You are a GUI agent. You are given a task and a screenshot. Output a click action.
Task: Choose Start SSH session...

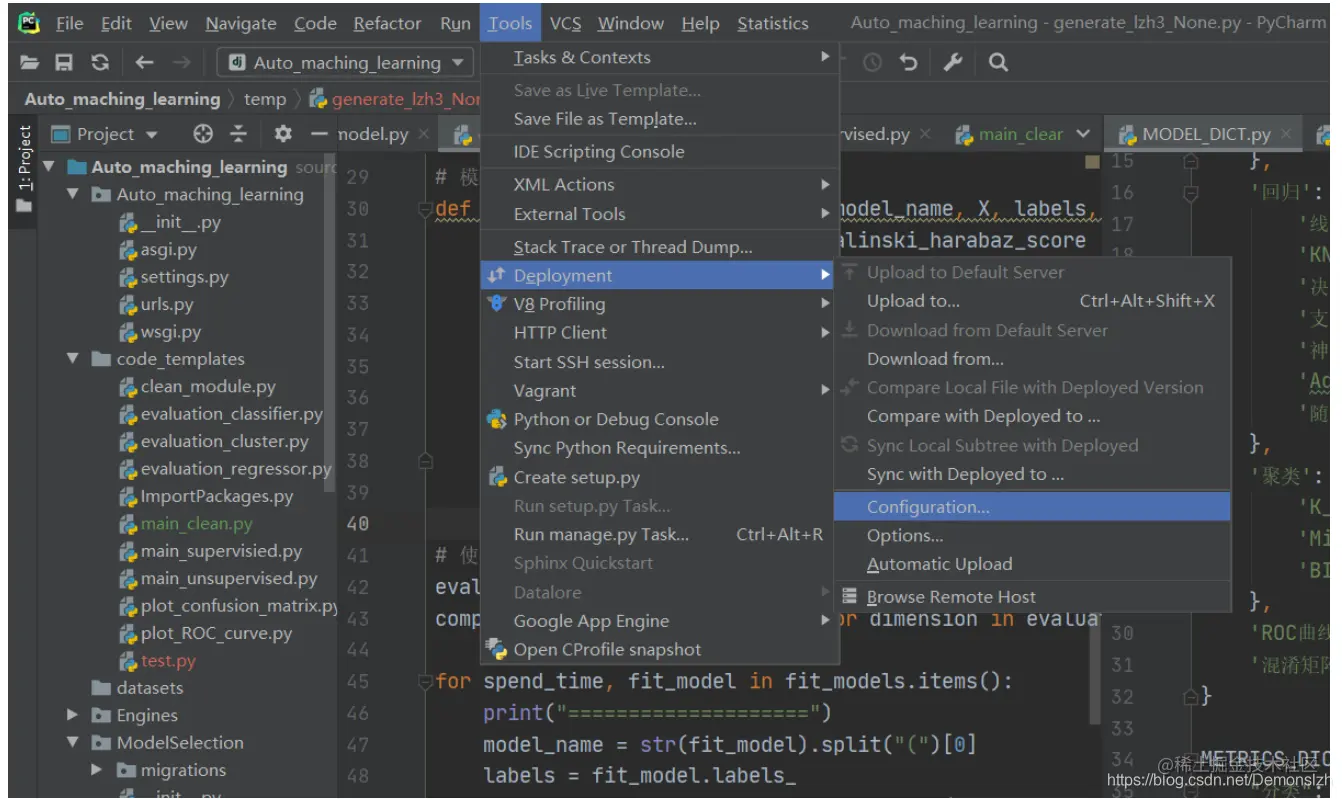tap(659, 362)
